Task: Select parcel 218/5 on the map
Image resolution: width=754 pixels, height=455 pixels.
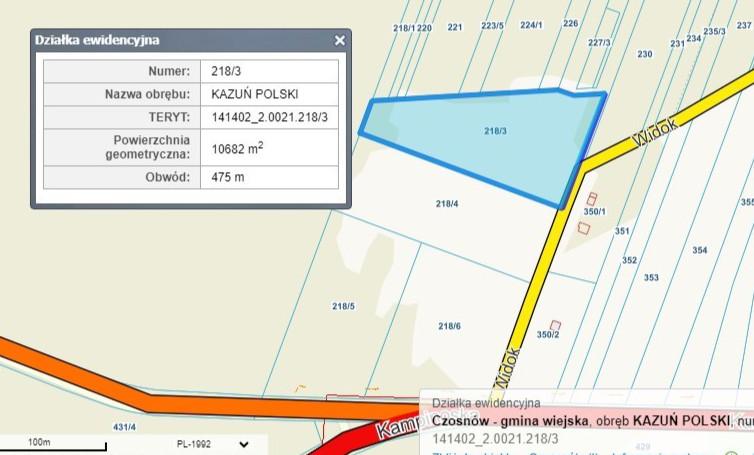Action: (x=342, y=306)
